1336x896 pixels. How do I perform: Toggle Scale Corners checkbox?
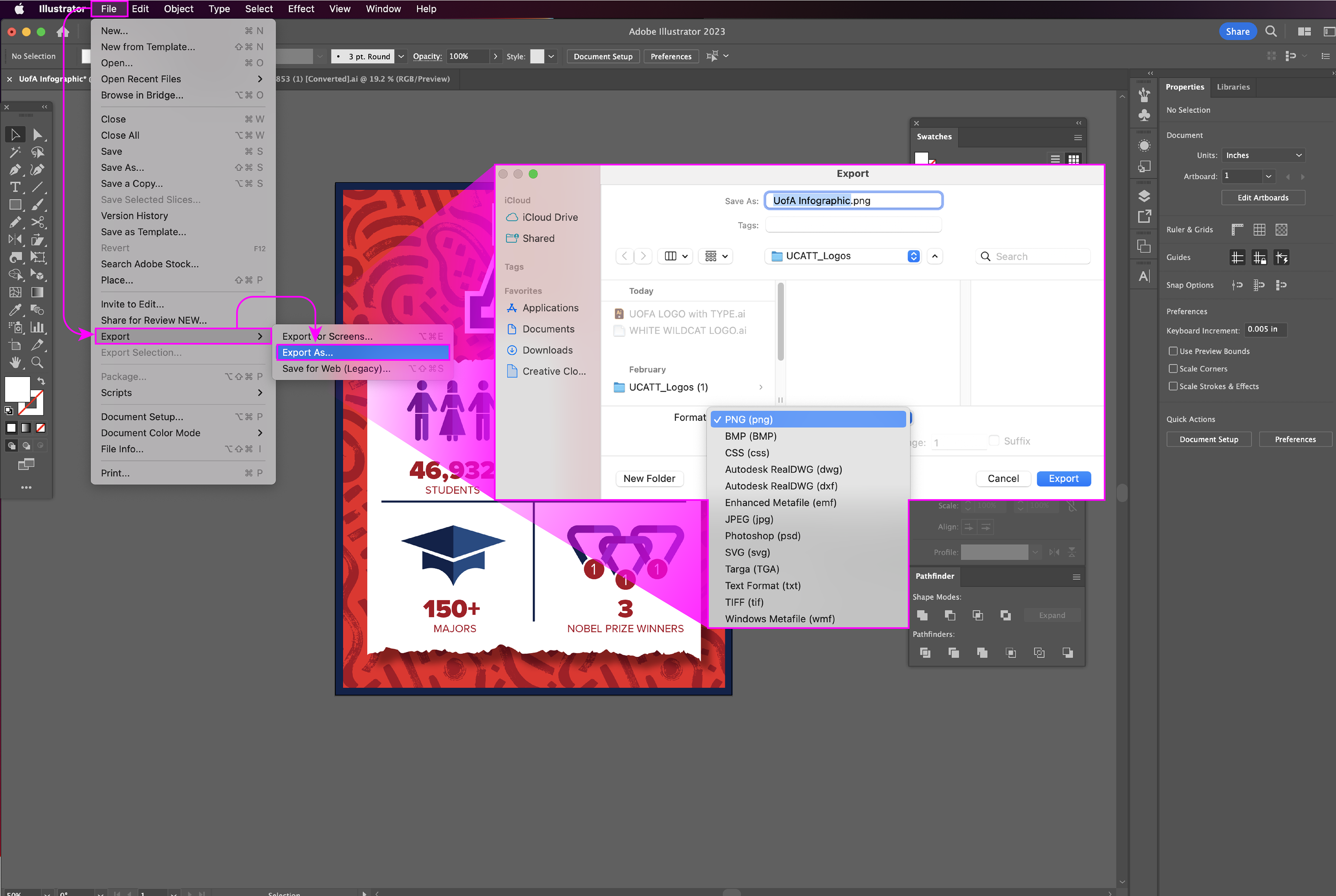tap(1173, 369)
